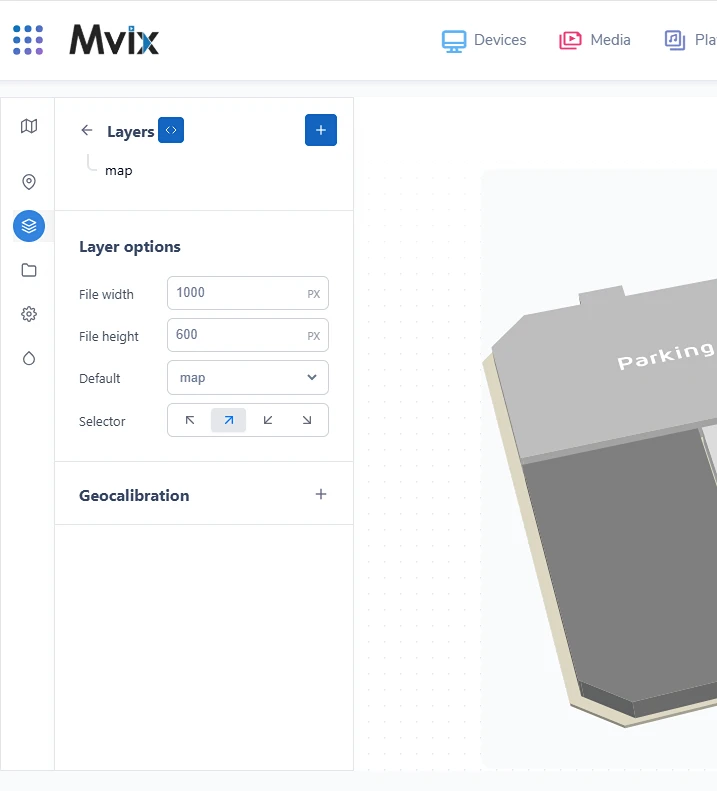The width and height of the screenshot is (717, 791).
Task: Click the Selector label
Action: coord(102,421)
